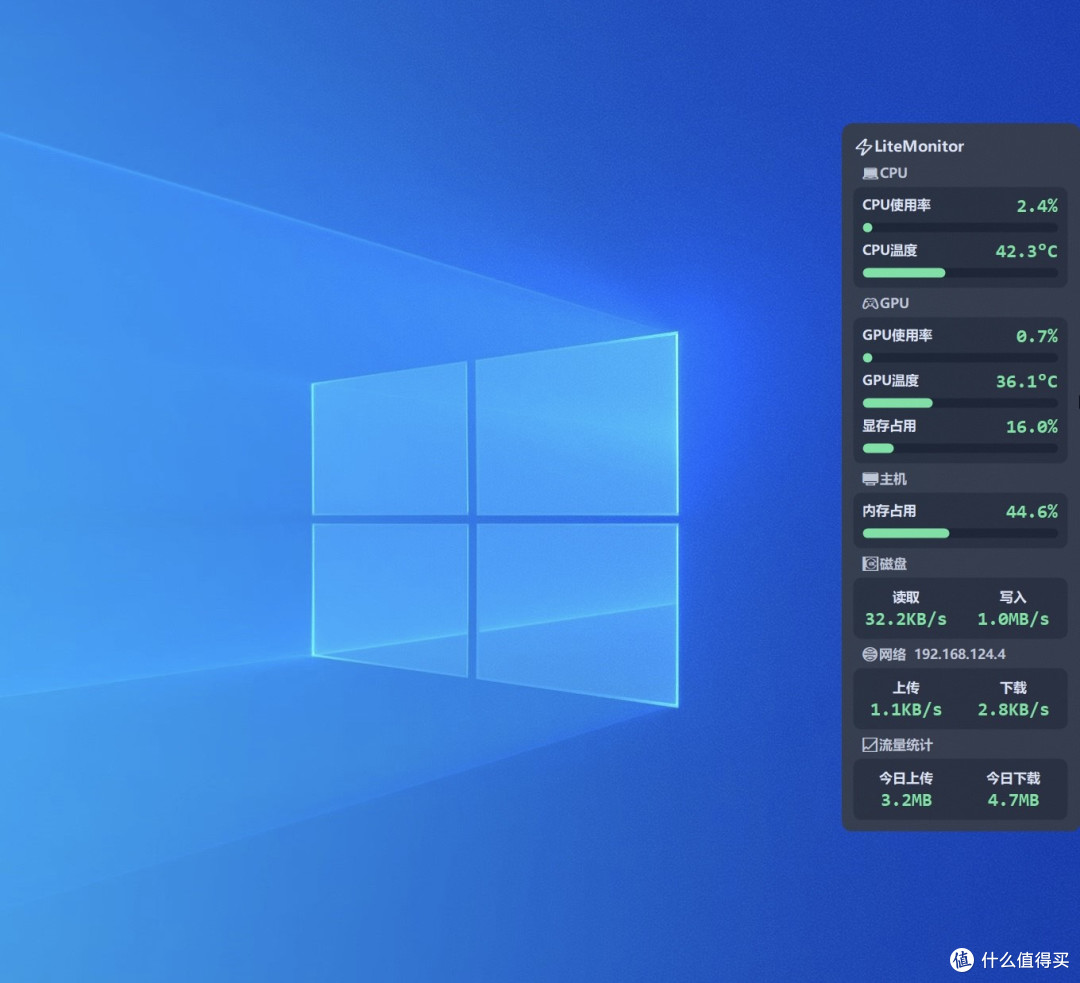Click the 今日下载 label

tap(1013, 778)
